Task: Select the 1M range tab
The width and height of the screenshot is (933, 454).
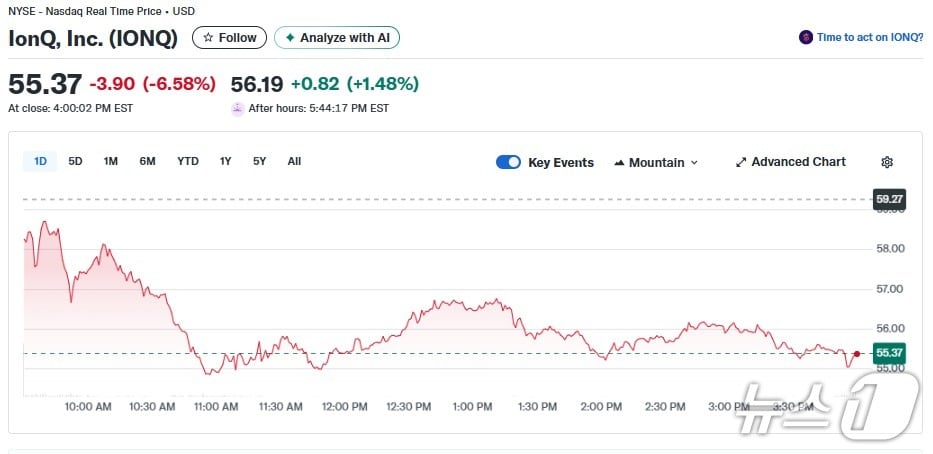Action: coord(111,161)
